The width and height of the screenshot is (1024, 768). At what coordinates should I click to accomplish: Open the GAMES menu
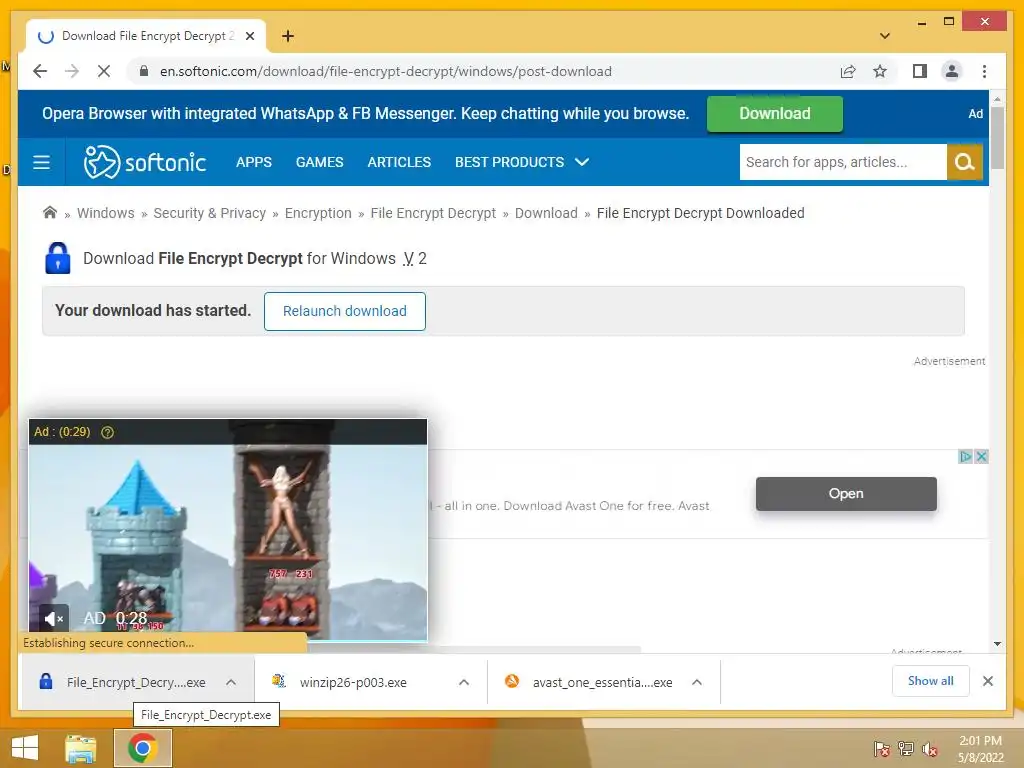[x=319, y=162]
